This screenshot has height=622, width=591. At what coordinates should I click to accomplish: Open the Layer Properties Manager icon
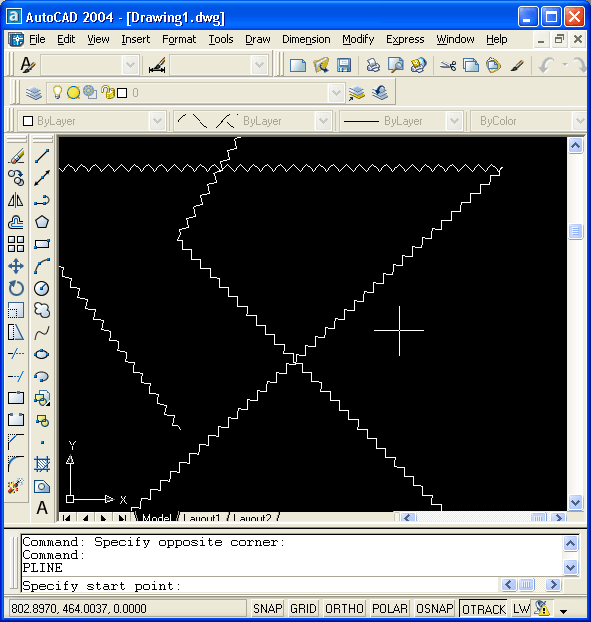pyautogui.click(x=34, y=93)
